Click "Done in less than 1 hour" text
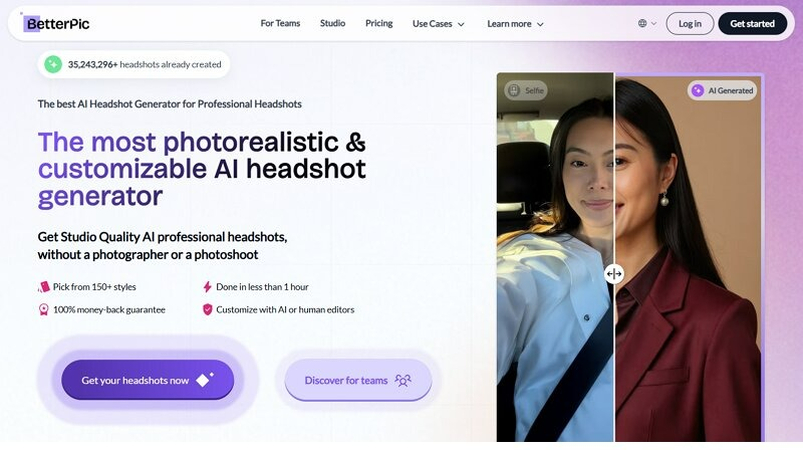Viewport: 803px width, 450px height. 262,287
